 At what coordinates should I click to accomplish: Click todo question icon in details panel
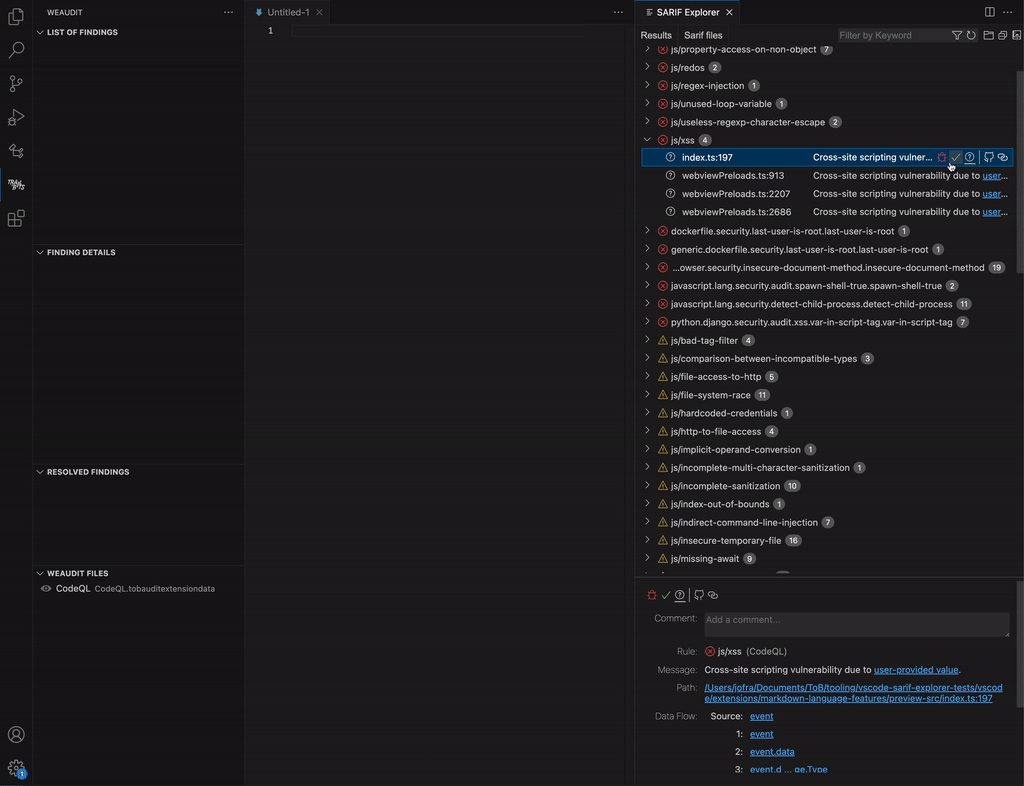680,595
